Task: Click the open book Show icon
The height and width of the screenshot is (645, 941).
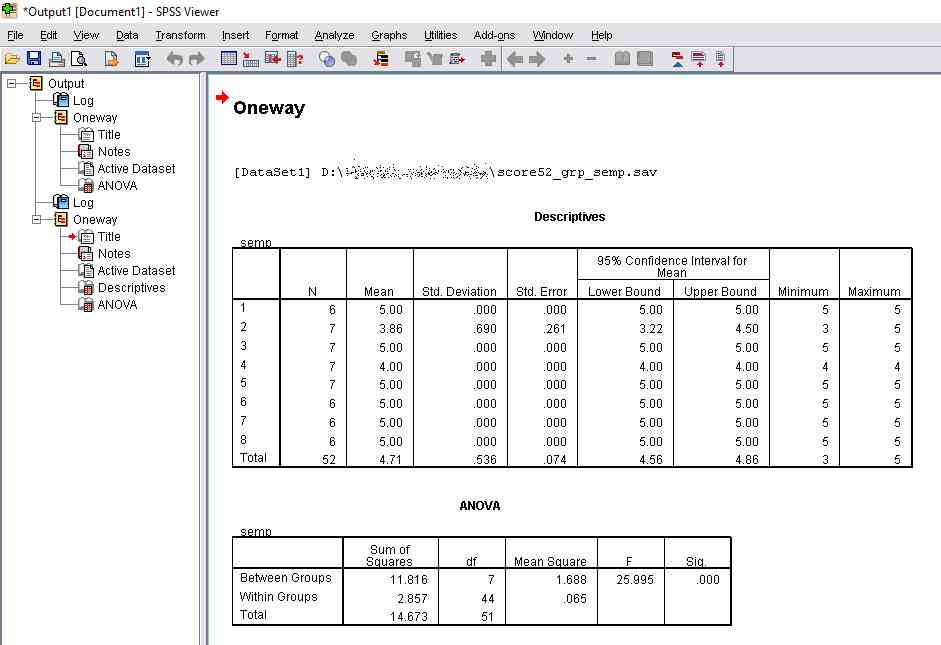Action: pos(622,60)
